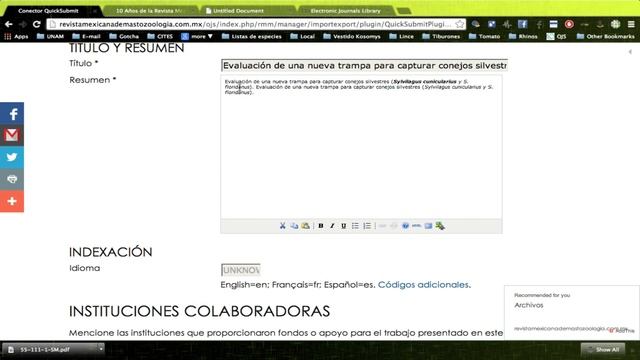Image resolution: width=640 pixels, height=360 pixels.
Task: Open the Chrome hamburger menu
Action: [x=631, y=24]
